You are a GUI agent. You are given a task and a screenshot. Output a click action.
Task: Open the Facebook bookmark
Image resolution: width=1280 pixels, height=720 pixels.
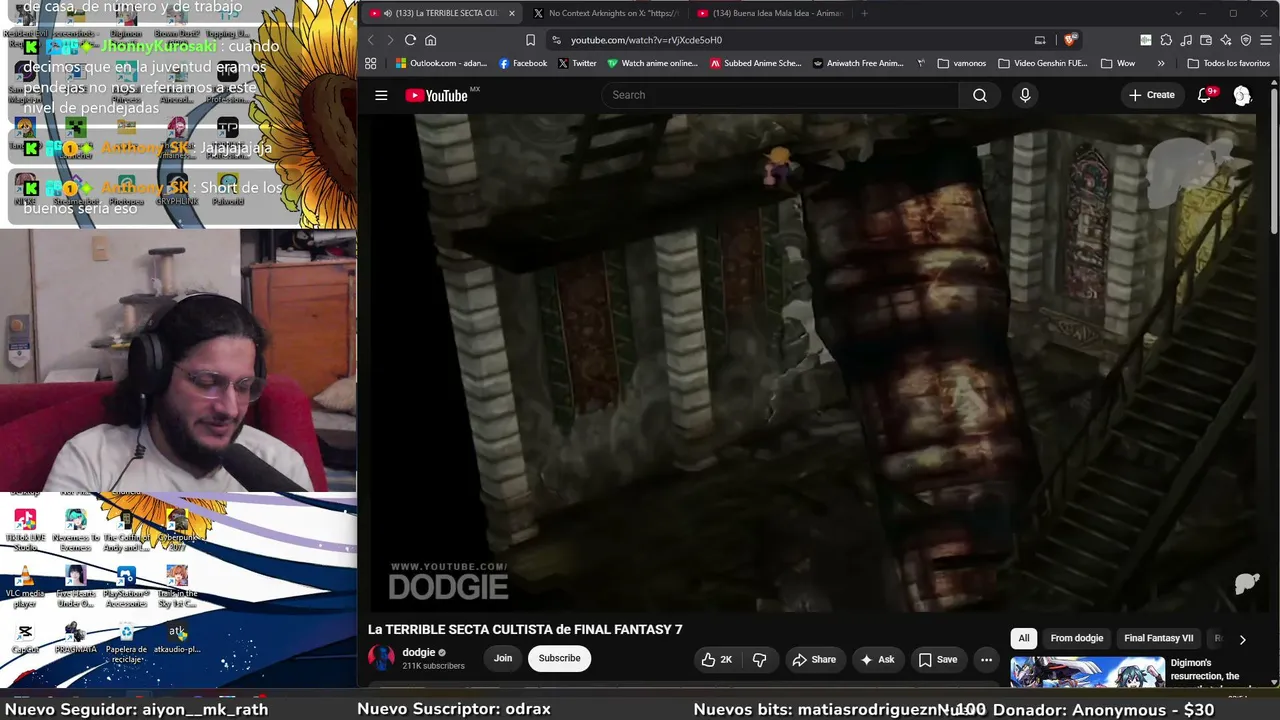coord(523,63)
